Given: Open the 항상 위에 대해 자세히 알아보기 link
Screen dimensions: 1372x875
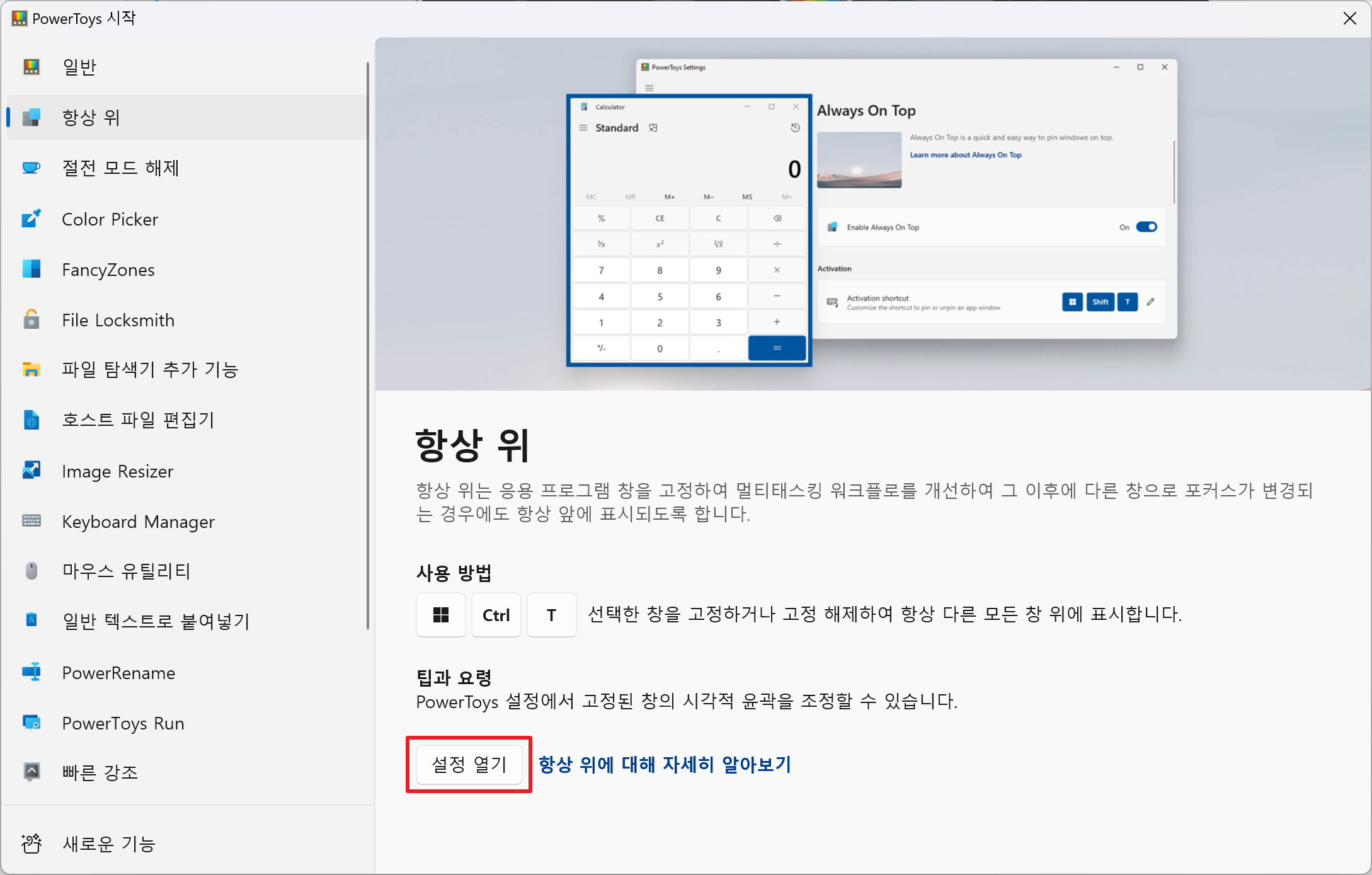Looking at the screenshot, I should point(665,765).
